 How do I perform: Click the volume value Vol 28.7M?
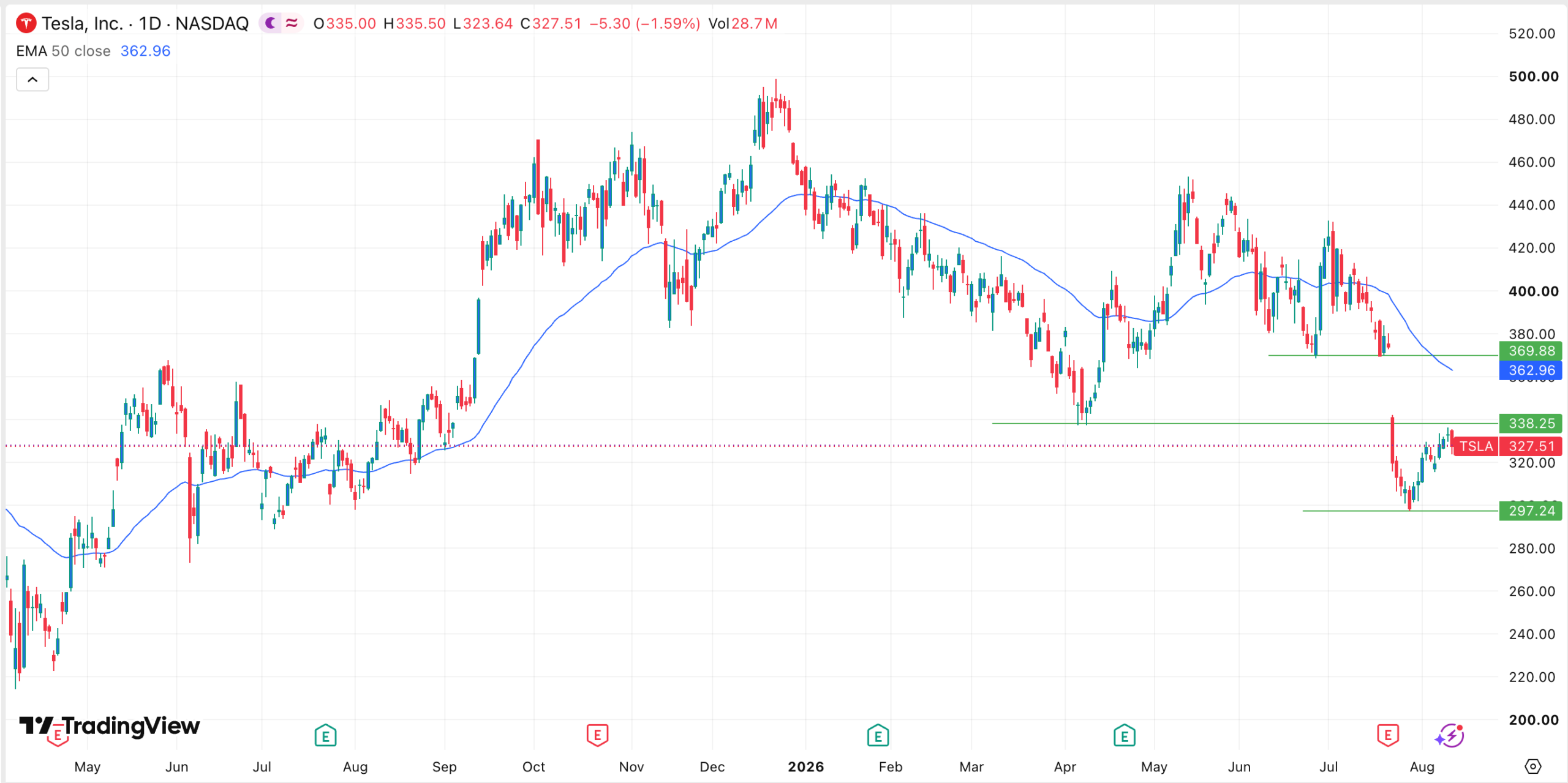point(742,23)
